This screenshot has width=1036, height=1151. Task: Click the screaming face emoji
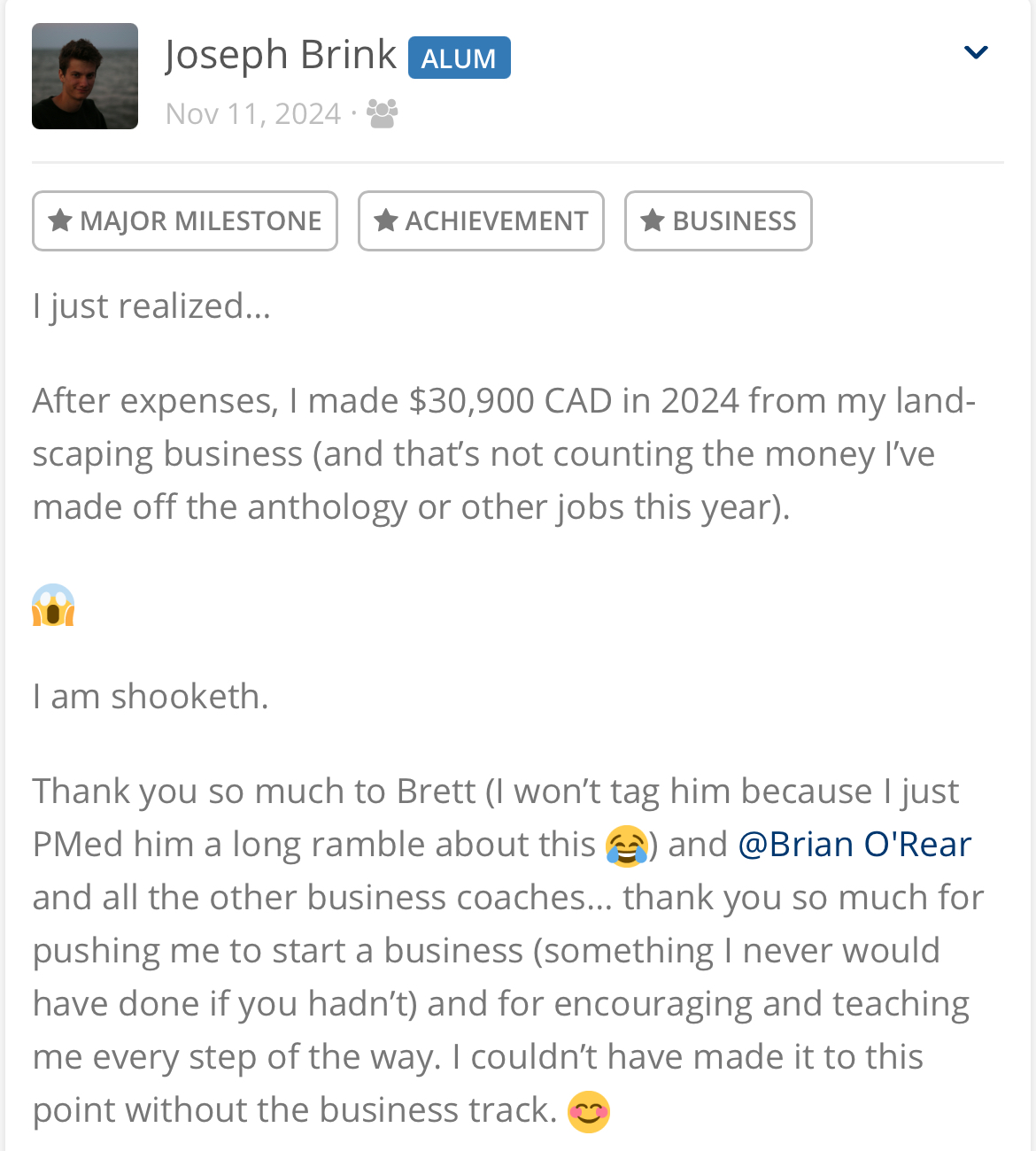[53, 606]
